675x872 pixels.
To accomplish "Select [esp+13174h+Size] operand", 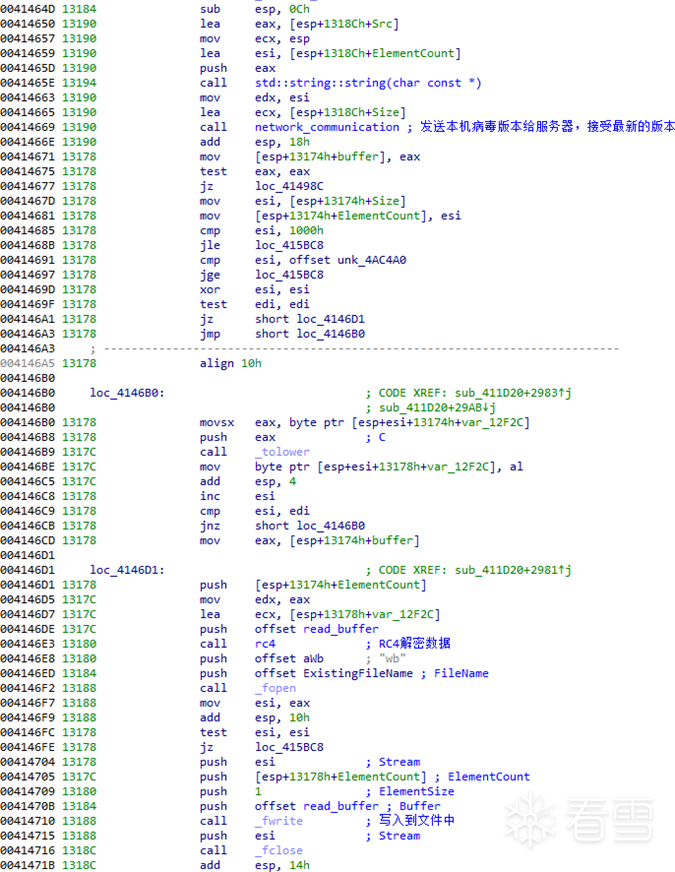I will click(348, 201).
